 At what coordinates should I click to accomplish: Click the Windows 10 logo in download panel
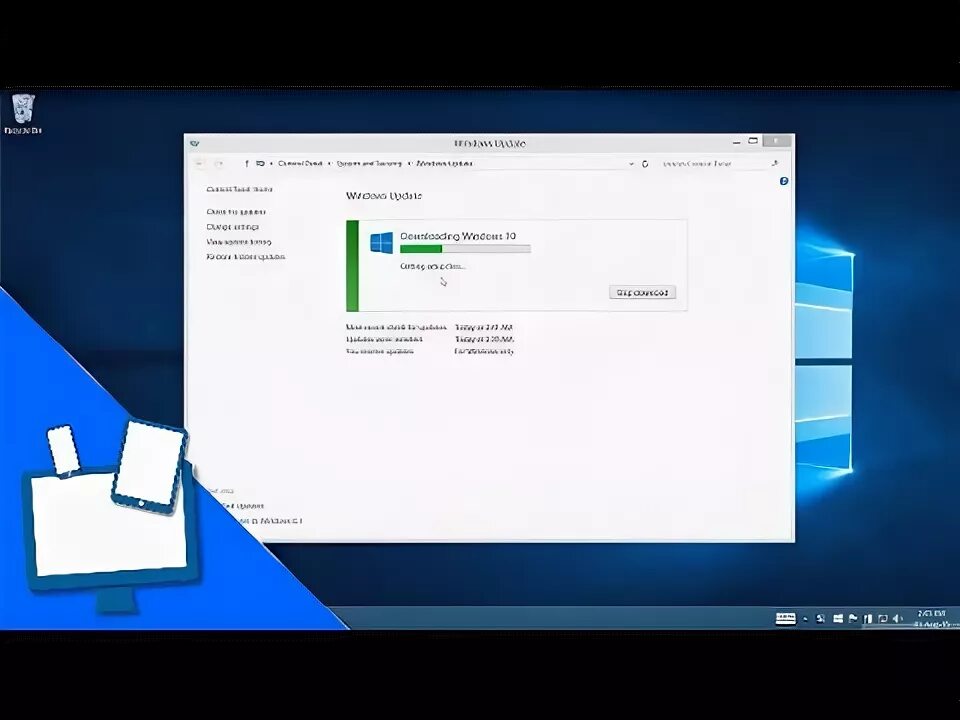381,242
